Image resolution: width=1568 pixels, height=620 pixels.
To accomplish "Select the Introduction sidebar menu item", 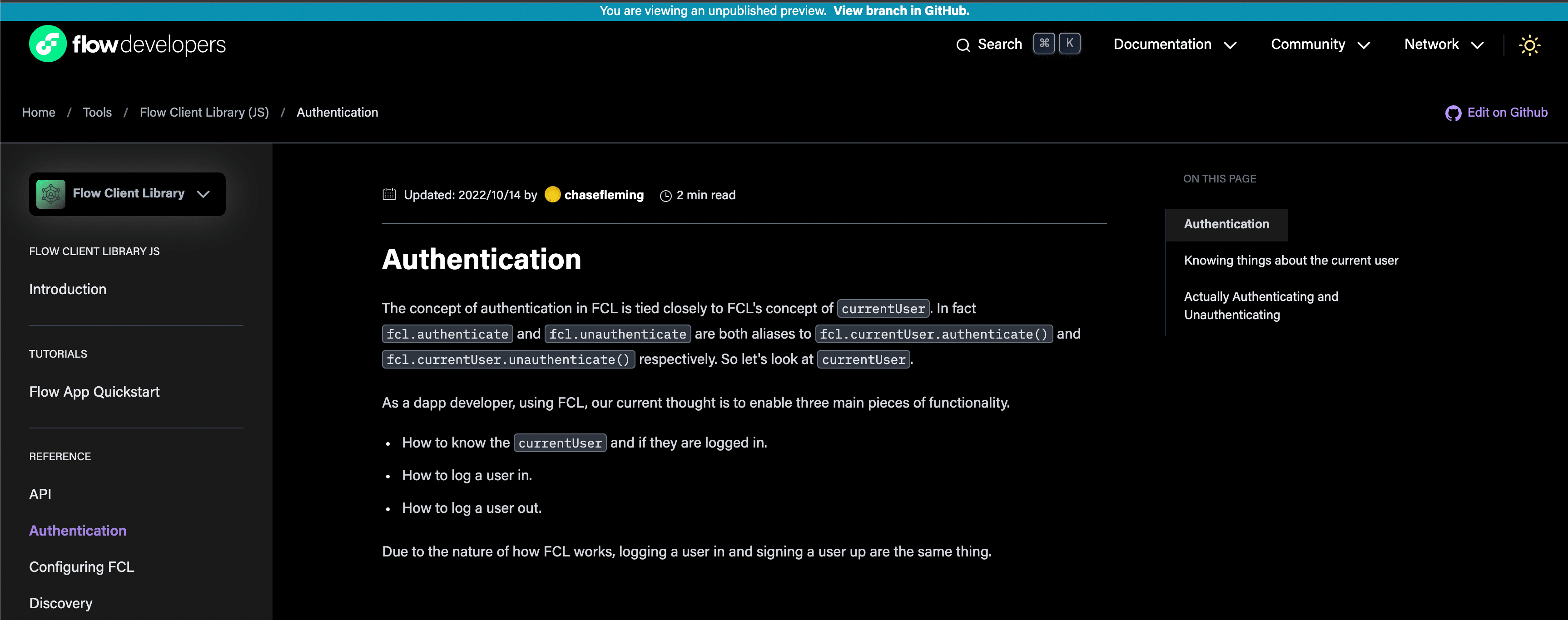I will (x=67, y=289).
